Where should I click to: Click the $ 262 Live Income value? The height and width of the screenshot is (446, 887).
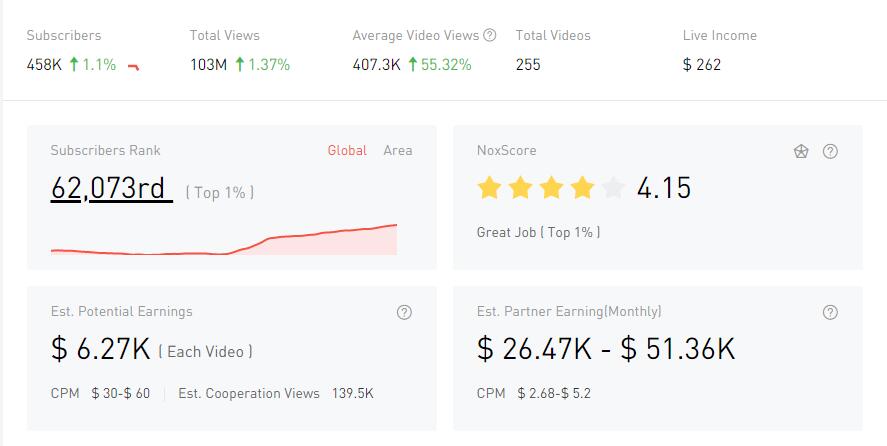point(702,65)
